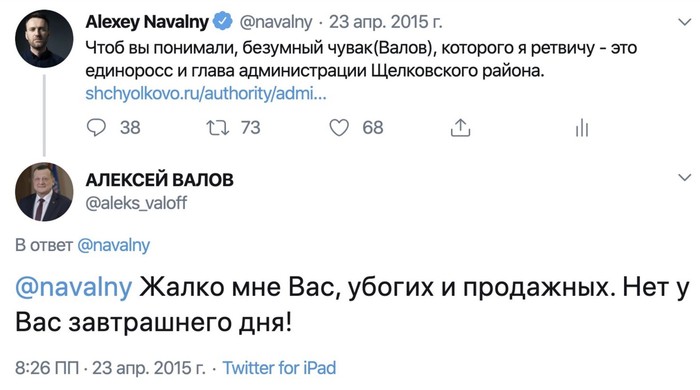The image size is (700, 390).
Task: Click the @navalny mention before 'Жалко мне Вас'
Action: (x=74, y=287)
